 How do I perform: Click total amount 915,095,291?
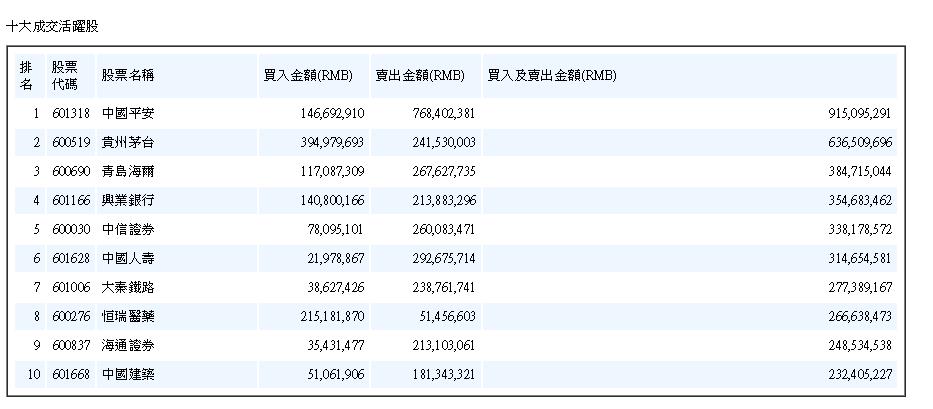860,114
